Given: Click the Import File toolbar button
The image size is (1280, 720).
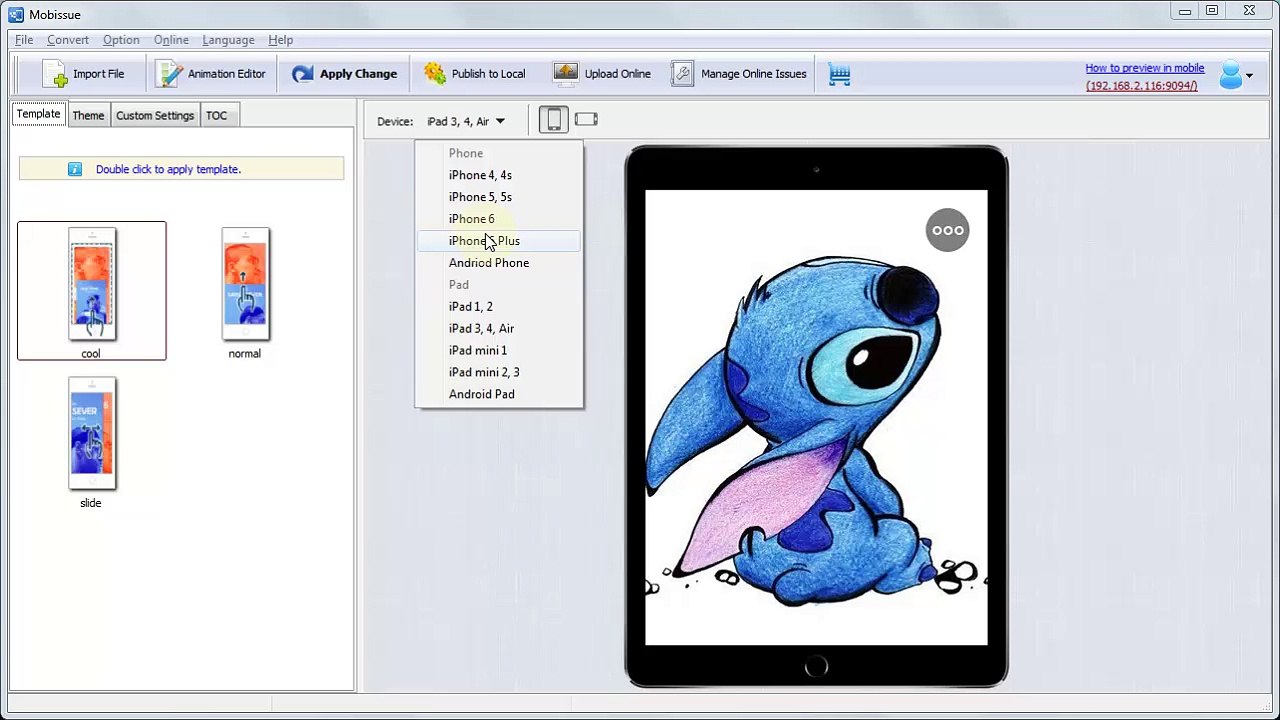Looking at the screenshot, I should pos(84,74).
